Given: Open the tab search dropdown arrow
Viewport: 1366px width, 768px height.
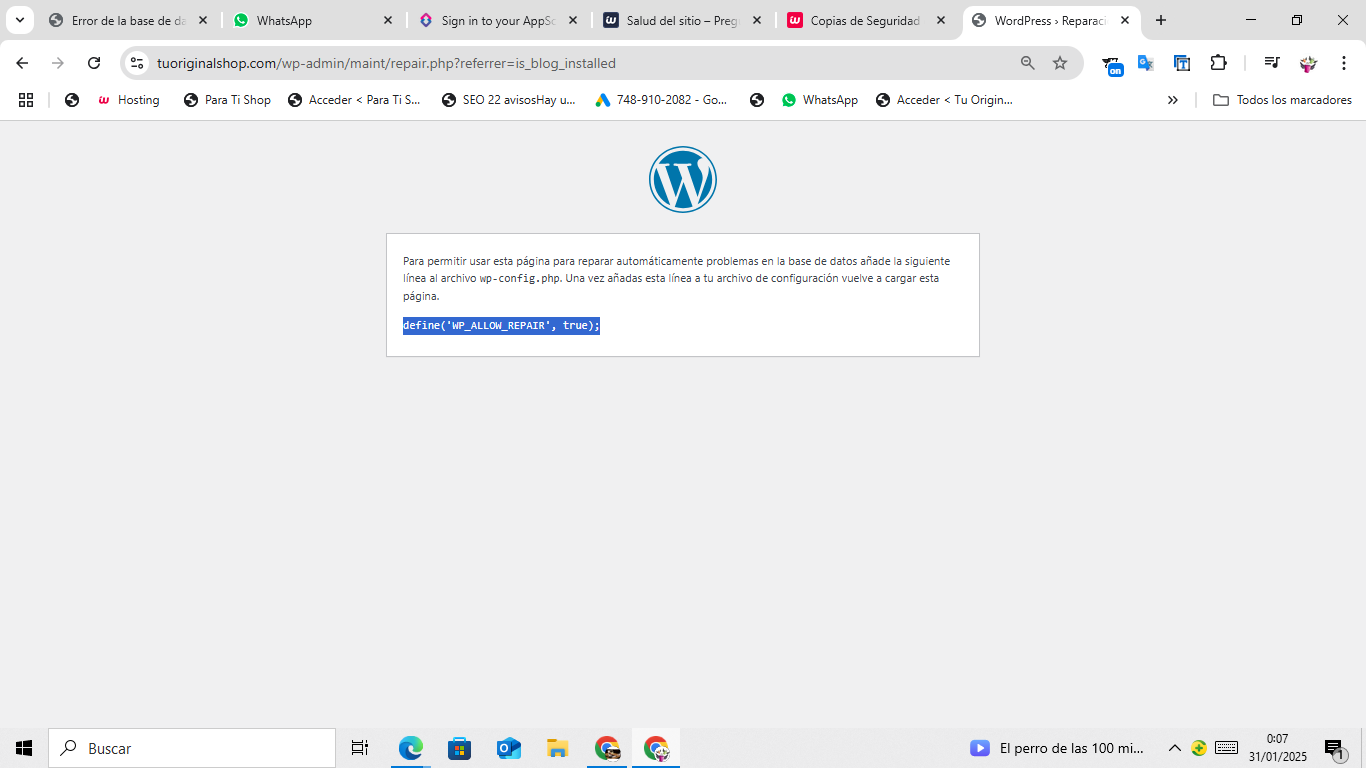Looking at the screenshot, I should (19, 20).
